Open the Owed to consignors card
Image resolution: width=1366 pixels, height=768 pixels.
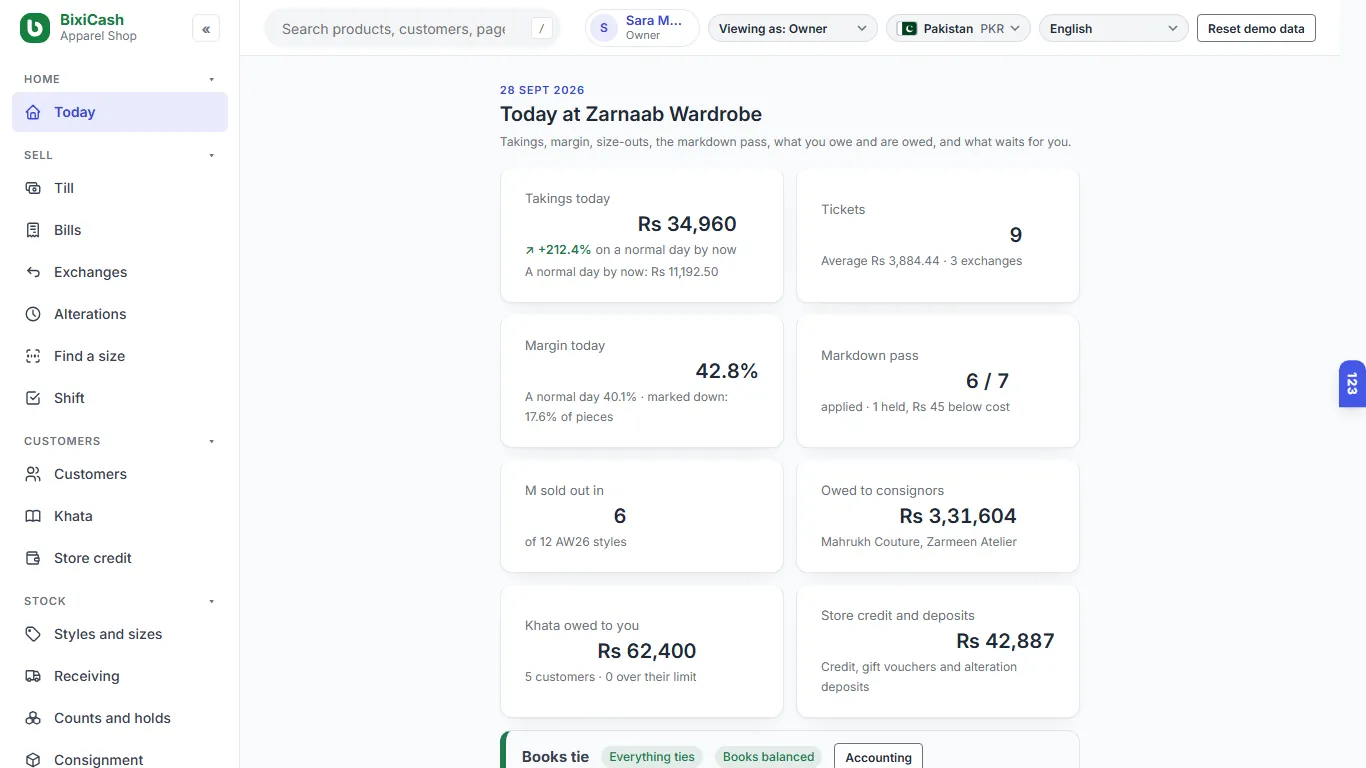point(938,516)
